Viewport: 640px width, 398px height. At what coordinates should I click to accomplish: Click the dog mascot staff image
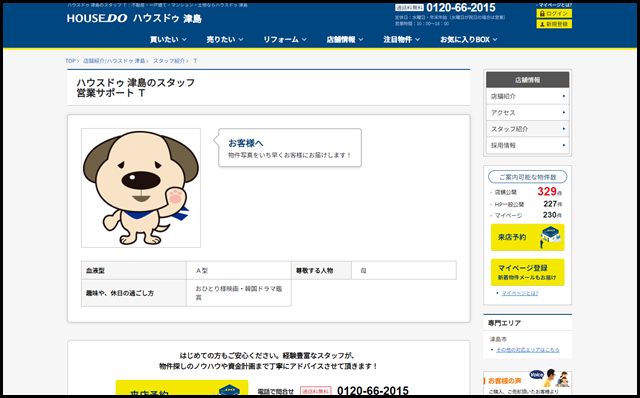(141, 188)
